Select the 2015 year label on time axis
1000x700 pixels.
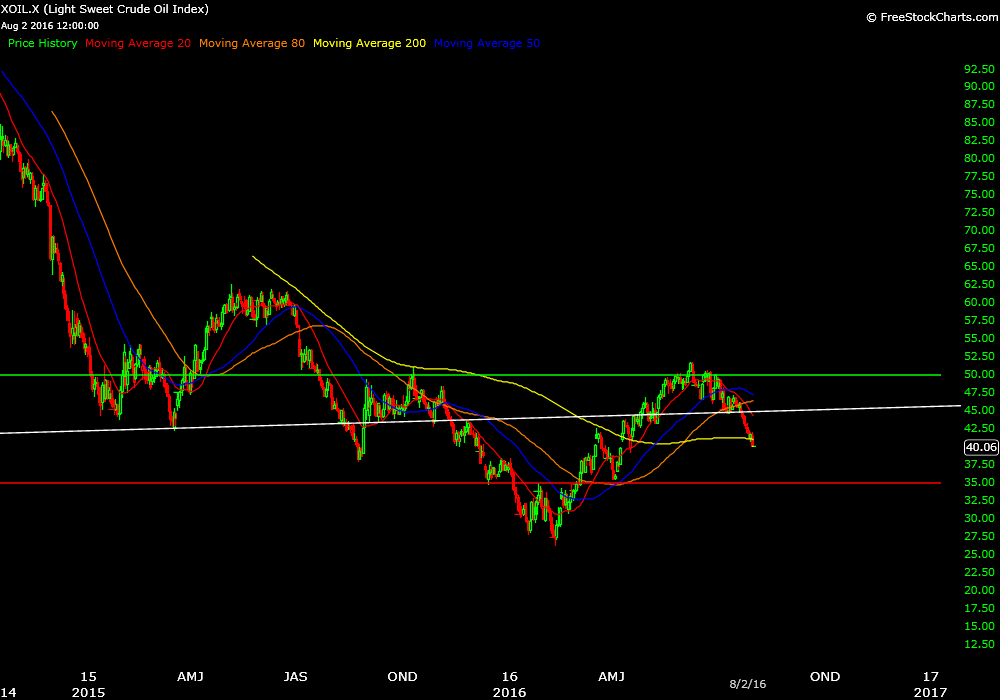[88, 692]
